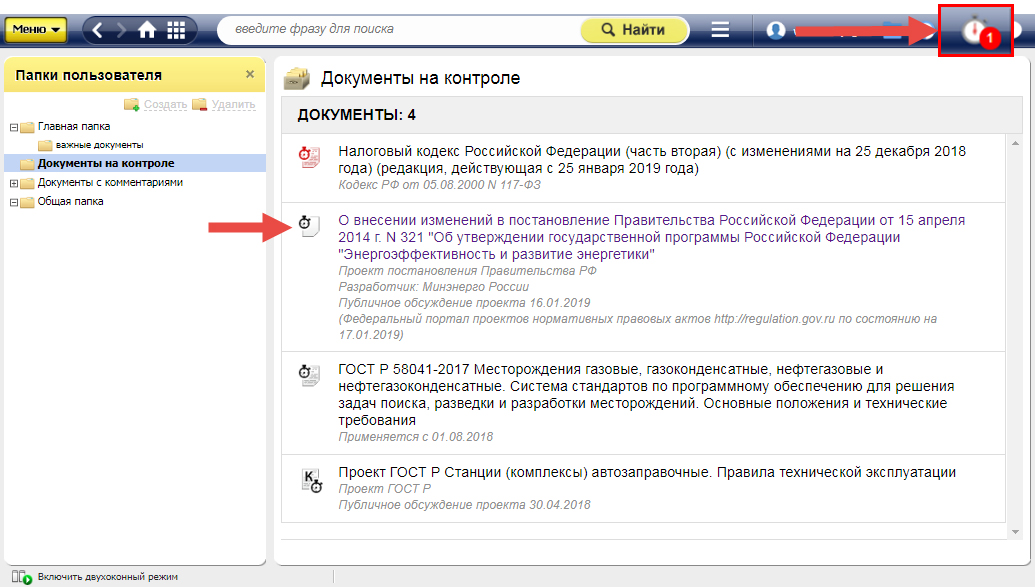Collapse the Общая папка tree node

click(x=14, y=202)
